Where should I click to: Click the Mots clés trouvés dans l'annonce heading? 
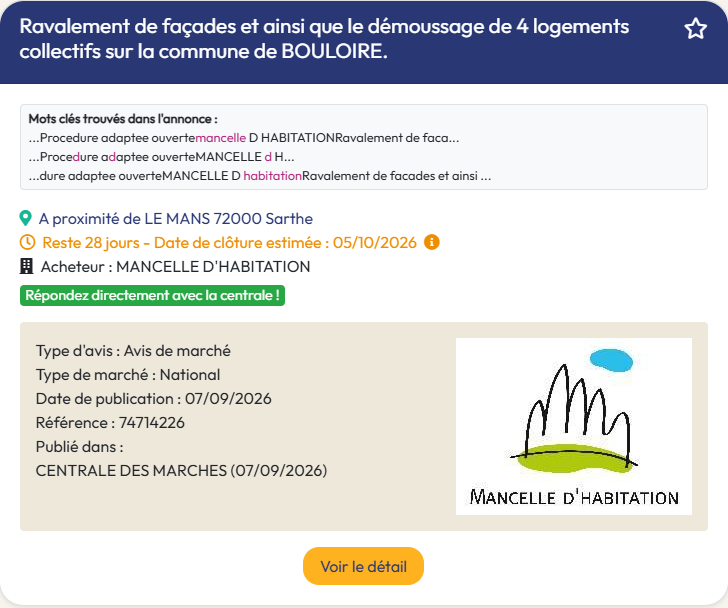(123, 119)
